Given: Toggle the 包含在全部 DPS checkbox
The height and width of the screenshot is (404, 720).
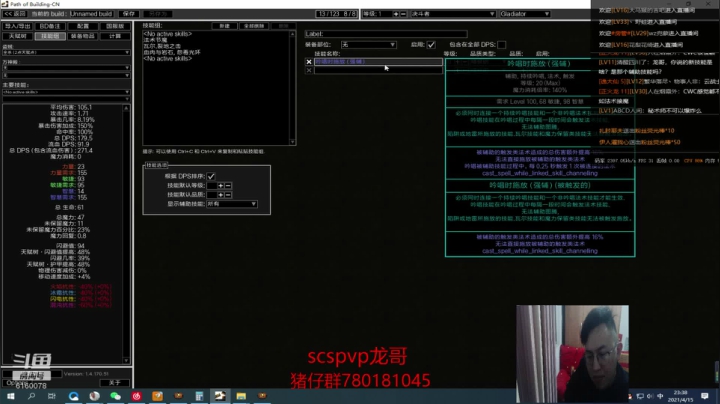Looking at the screenshot, I should tap(501, 45).
